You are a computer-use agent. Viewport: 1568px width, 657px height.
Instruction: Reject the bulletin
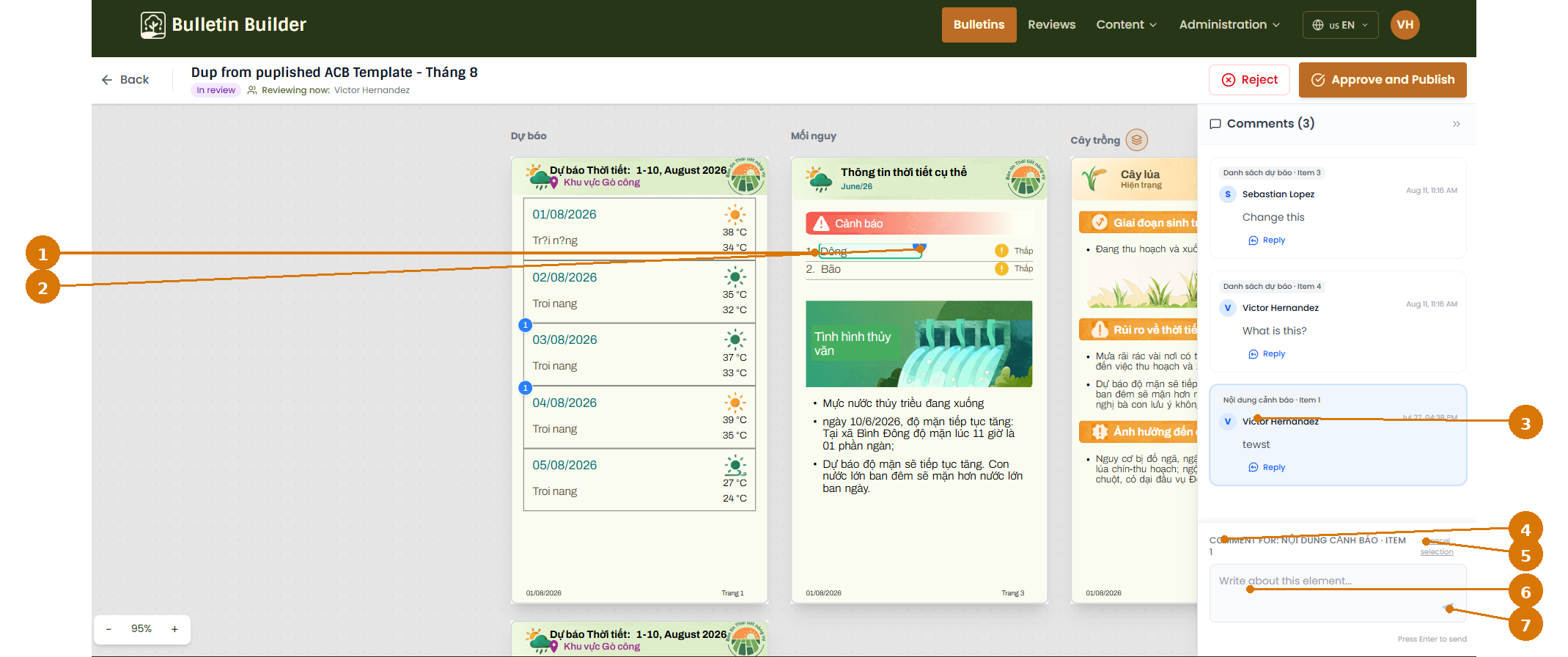click(x=1249, y=80)
